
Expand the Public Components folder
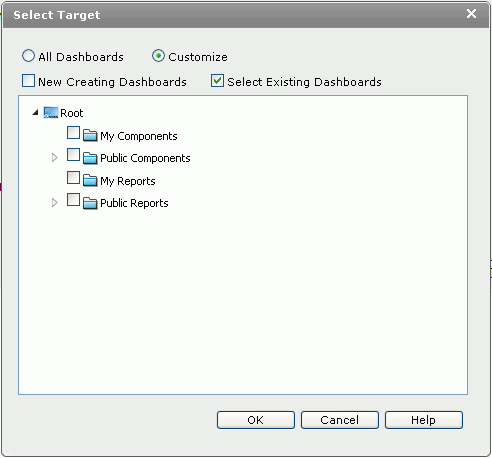coord(54,158)
